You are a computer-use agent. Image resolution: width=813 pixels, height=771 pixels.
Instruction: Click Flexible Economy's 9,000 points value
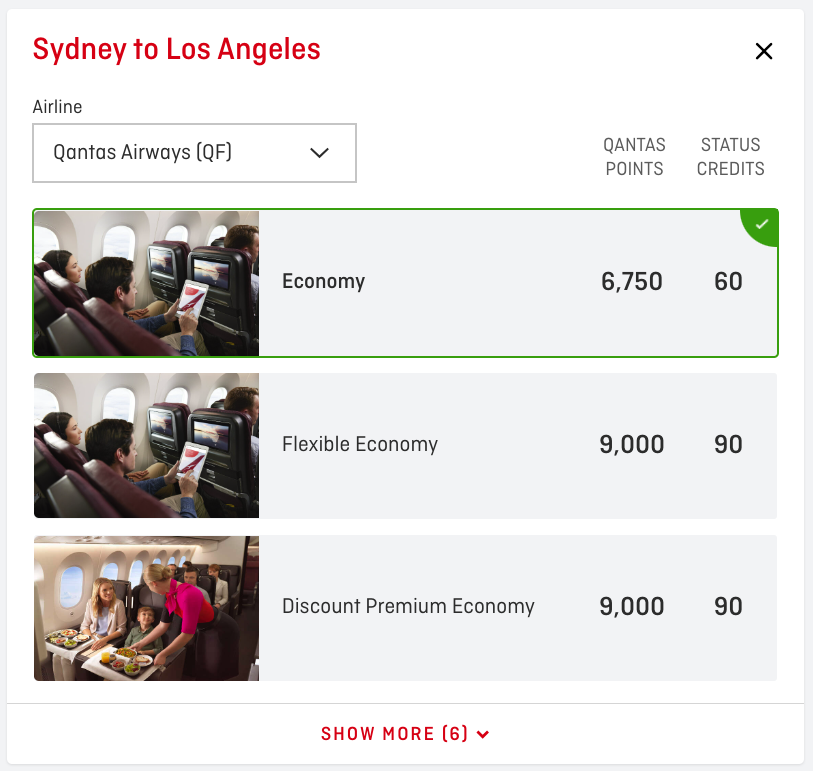pyautogui.click(x=632, y=445)
